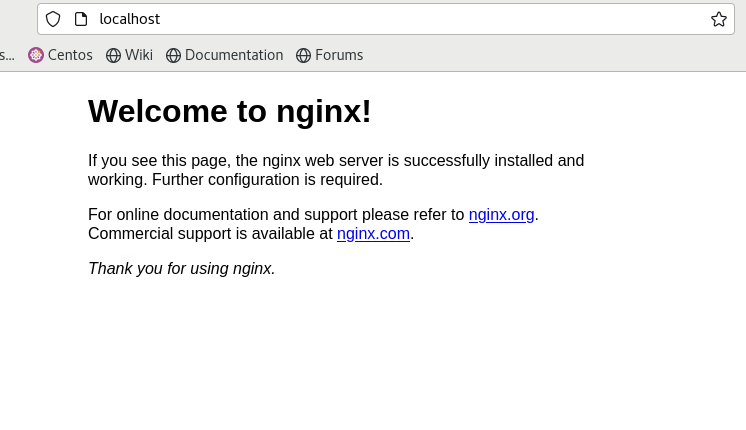Follow the nginx.com link
Screen dimensions: 746x430
pyautogui.click(x=373, y=234)
